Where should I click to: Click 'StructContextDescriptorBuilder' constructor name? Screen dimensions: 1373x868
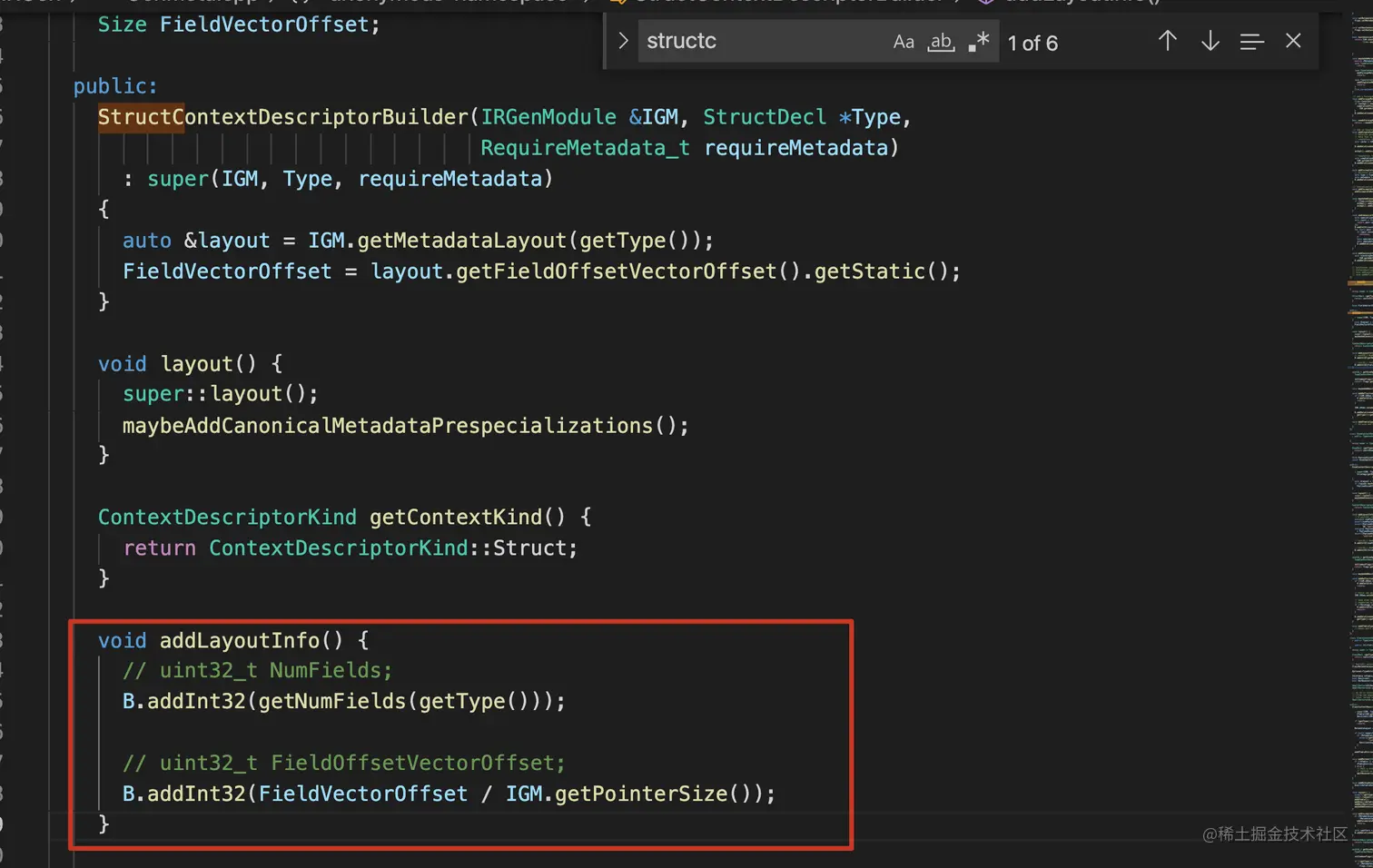click(283, 117)
